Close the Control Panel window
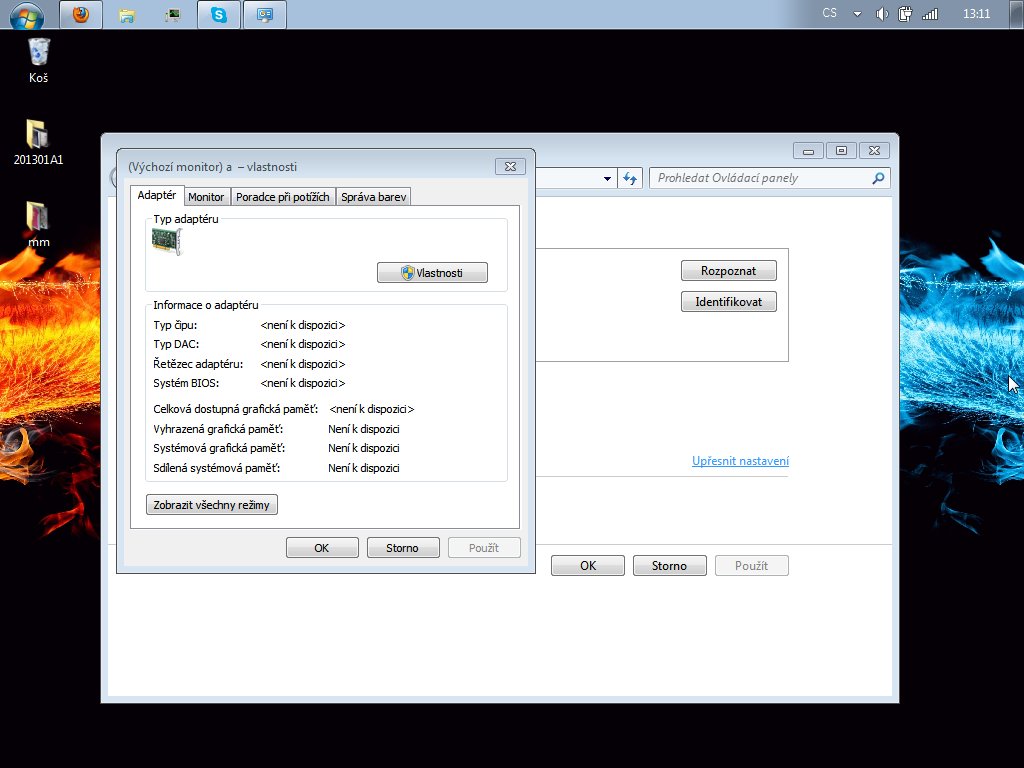The width and height of the screenshot is (1024, 768). coord(874,151)
